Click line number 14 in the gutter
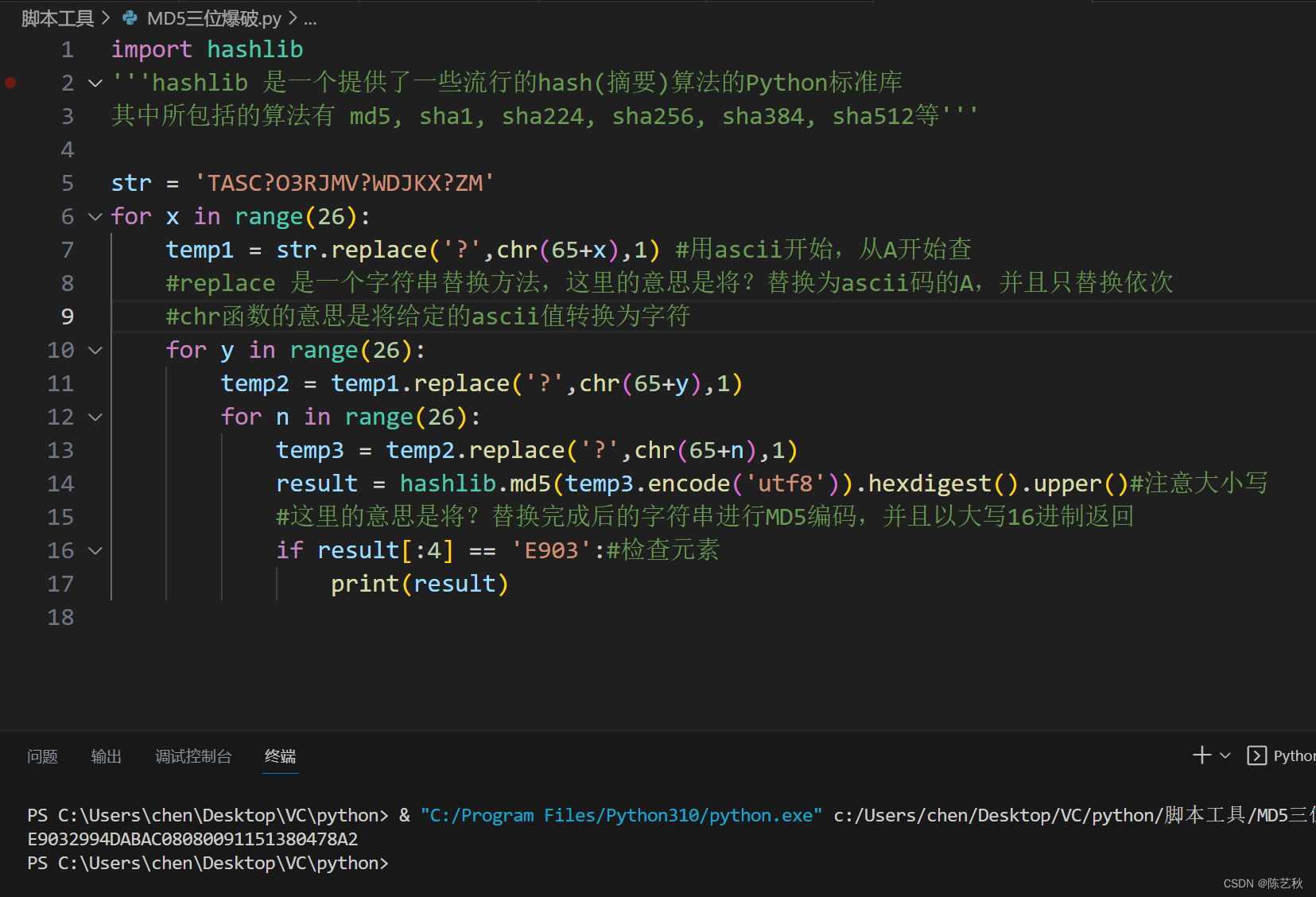 click(60, 483)
